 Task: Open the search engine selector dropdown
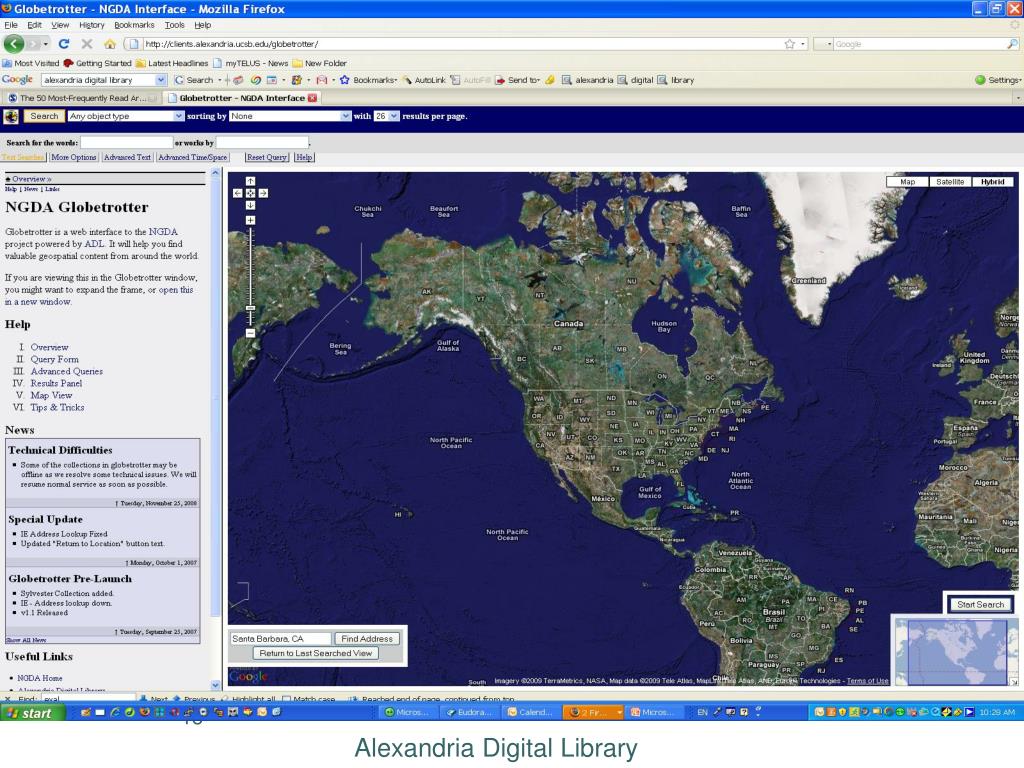click(x=825, y=44)
